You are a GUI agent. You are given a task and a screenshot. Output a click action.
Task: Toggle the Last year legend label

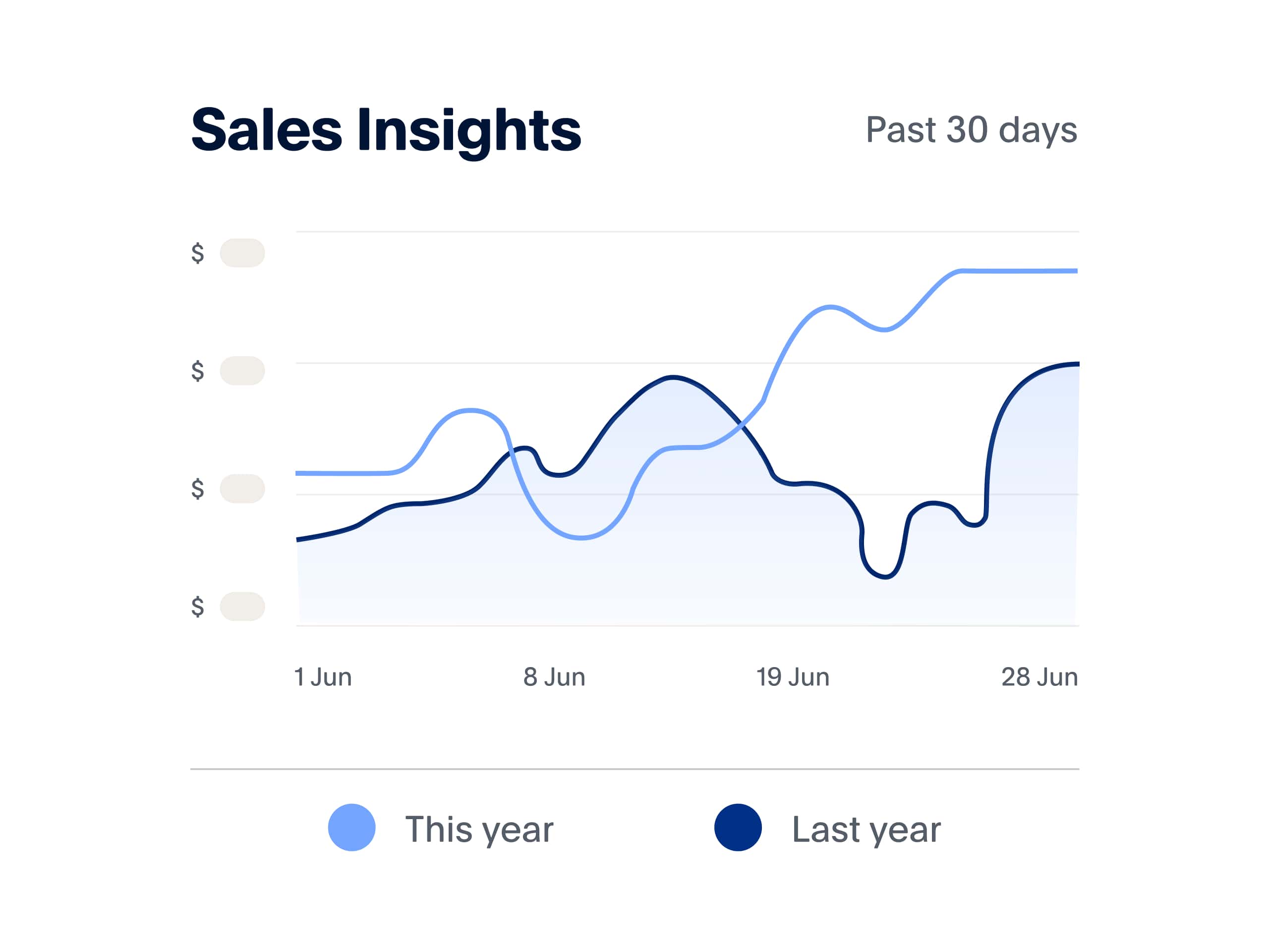(x=866, y=829)
